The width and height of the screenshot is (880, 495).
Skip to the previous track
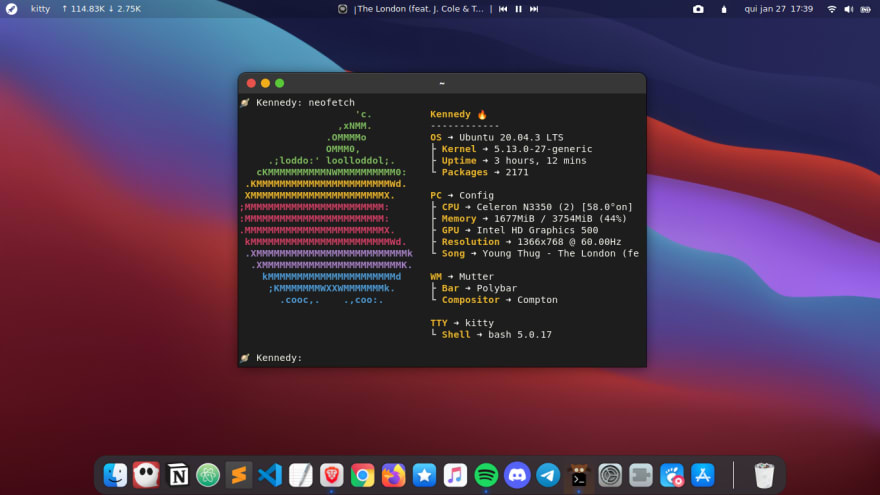click(x=503, y=9)
